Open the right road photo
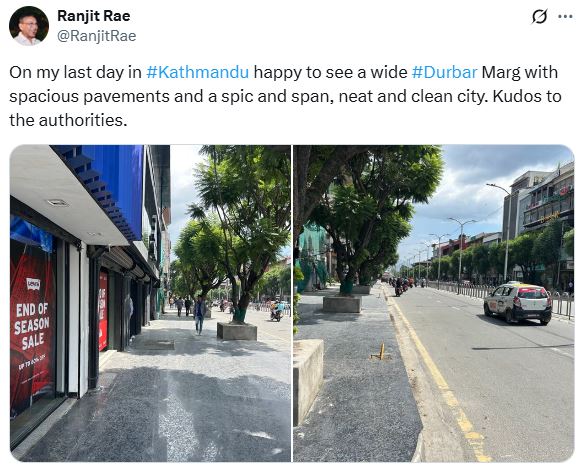 (x=434, y=303)
